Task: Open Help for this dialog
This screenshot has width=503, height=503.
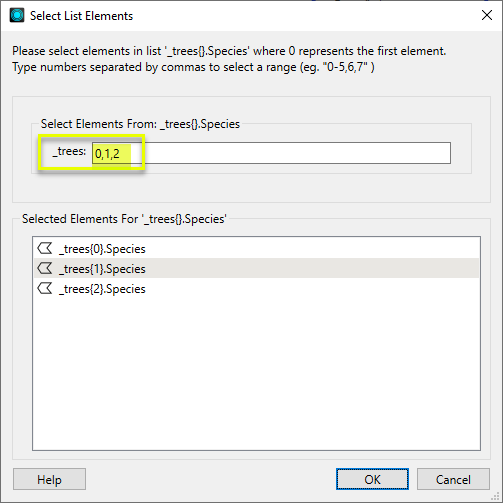Action: tap(49, 479)
